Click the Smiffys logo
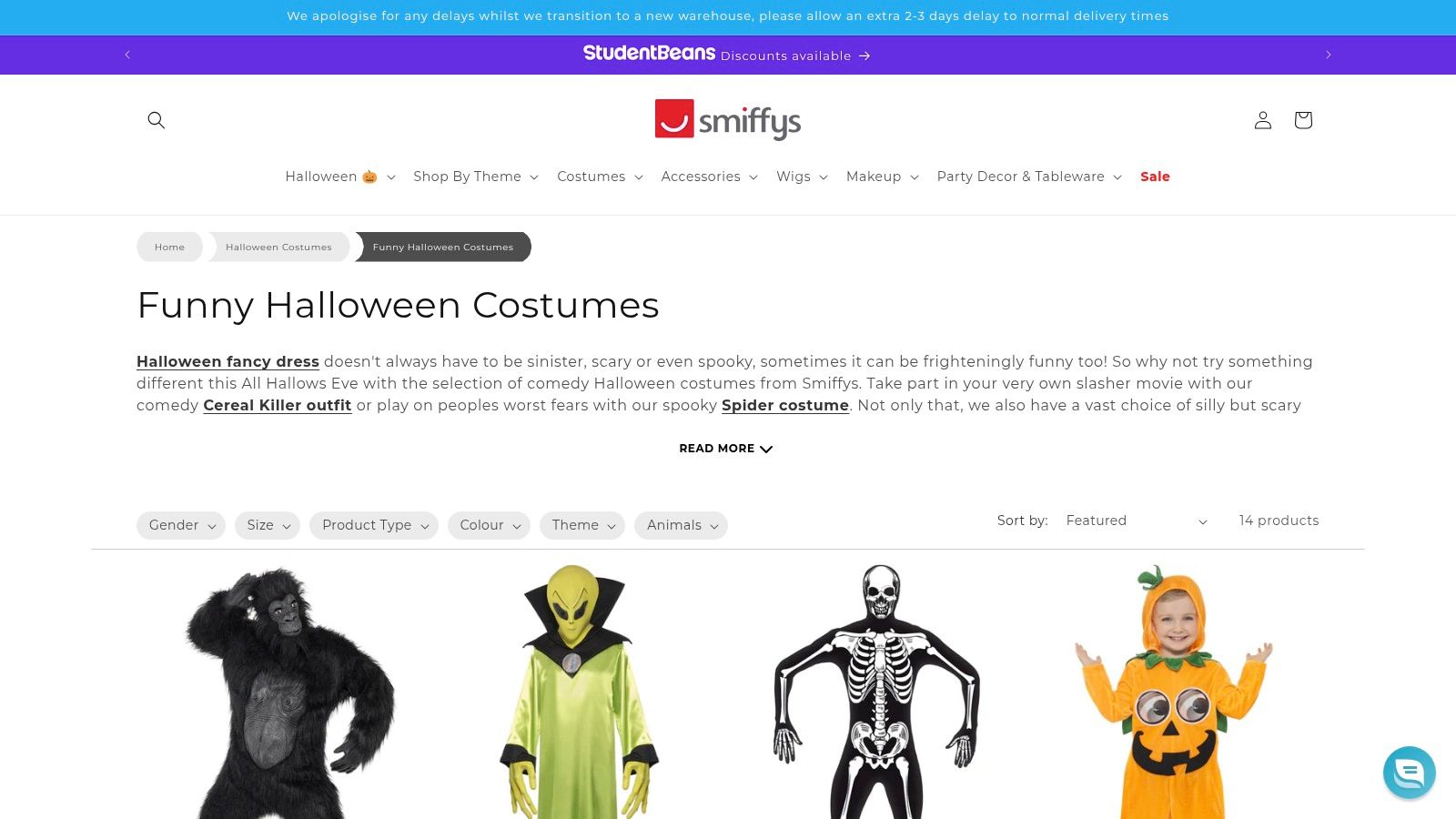1456x819 pixels. 728,120
